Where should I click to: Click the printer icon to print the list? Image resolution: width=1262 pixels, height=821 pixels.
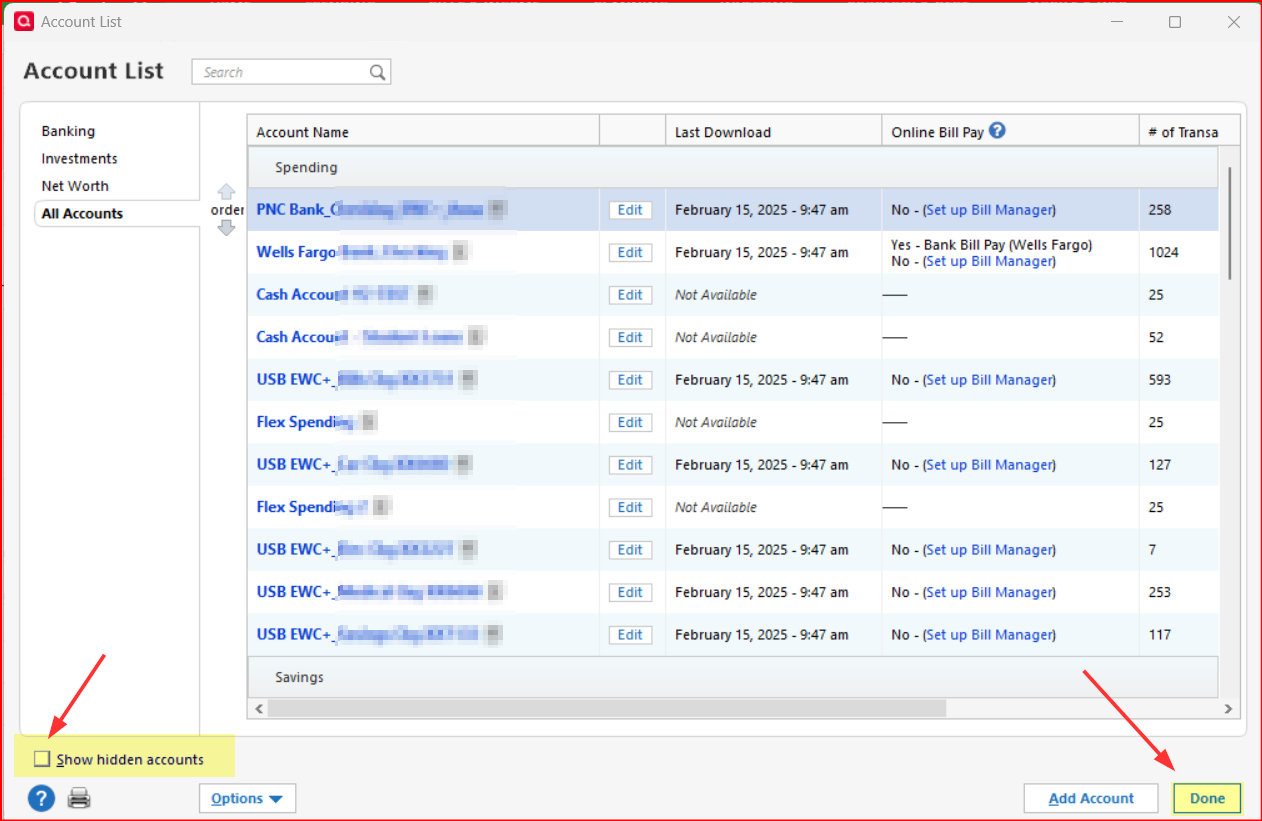79,798
